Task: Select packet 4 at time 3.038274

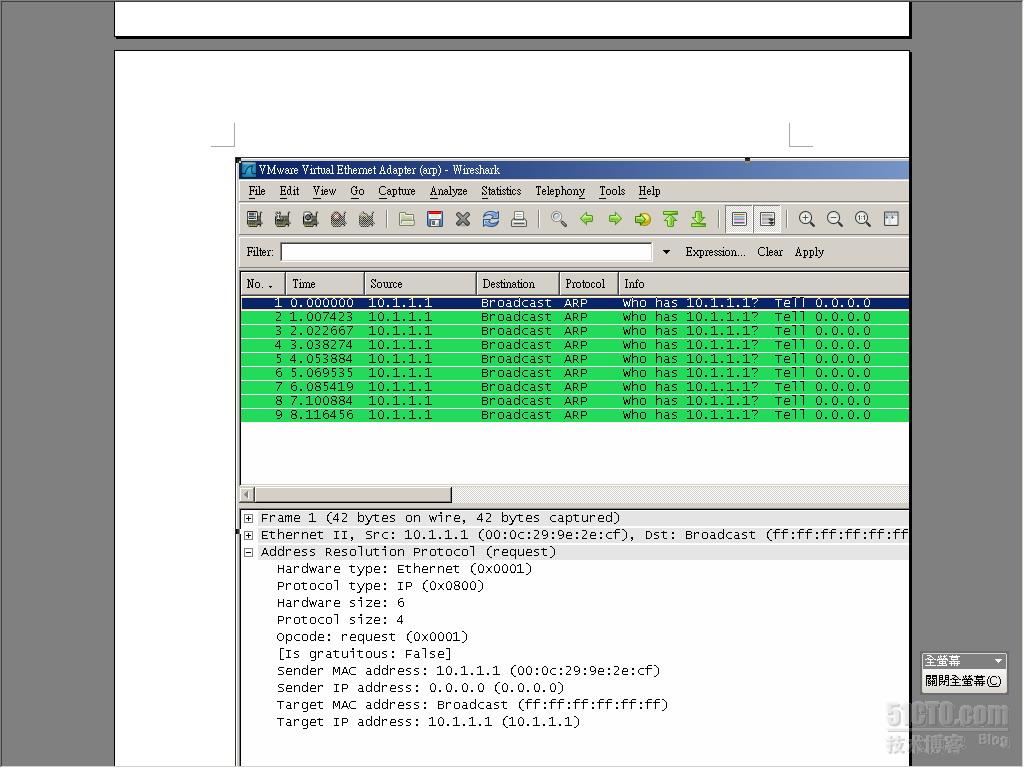Action: pos(575,345)
